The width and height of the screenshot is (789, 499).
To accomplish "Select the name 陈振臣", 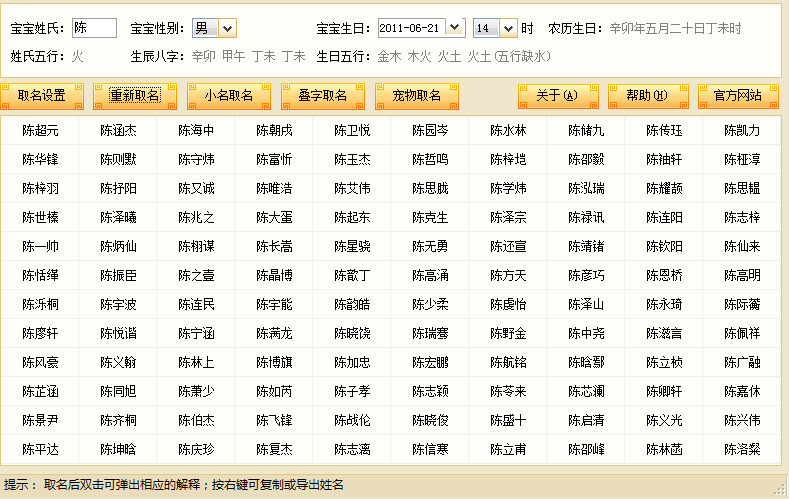I will tap(118, 275).
